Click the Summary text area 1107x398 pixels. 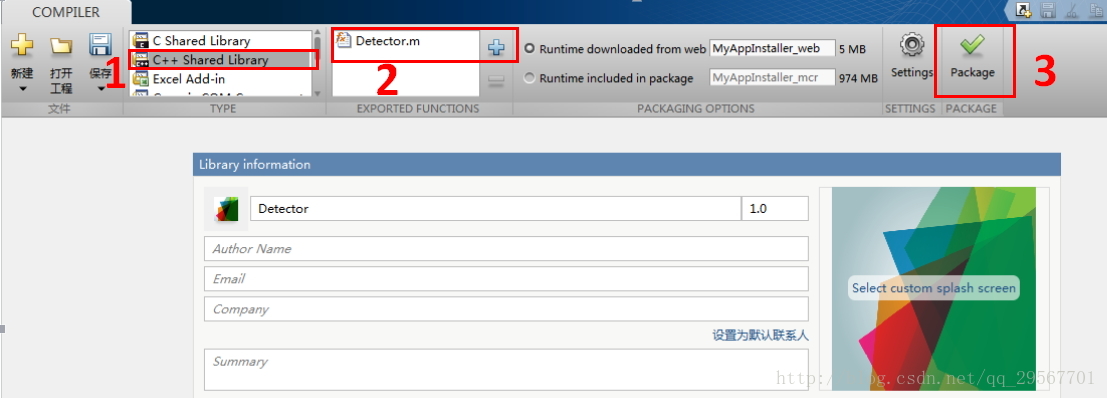pos(505,369)
